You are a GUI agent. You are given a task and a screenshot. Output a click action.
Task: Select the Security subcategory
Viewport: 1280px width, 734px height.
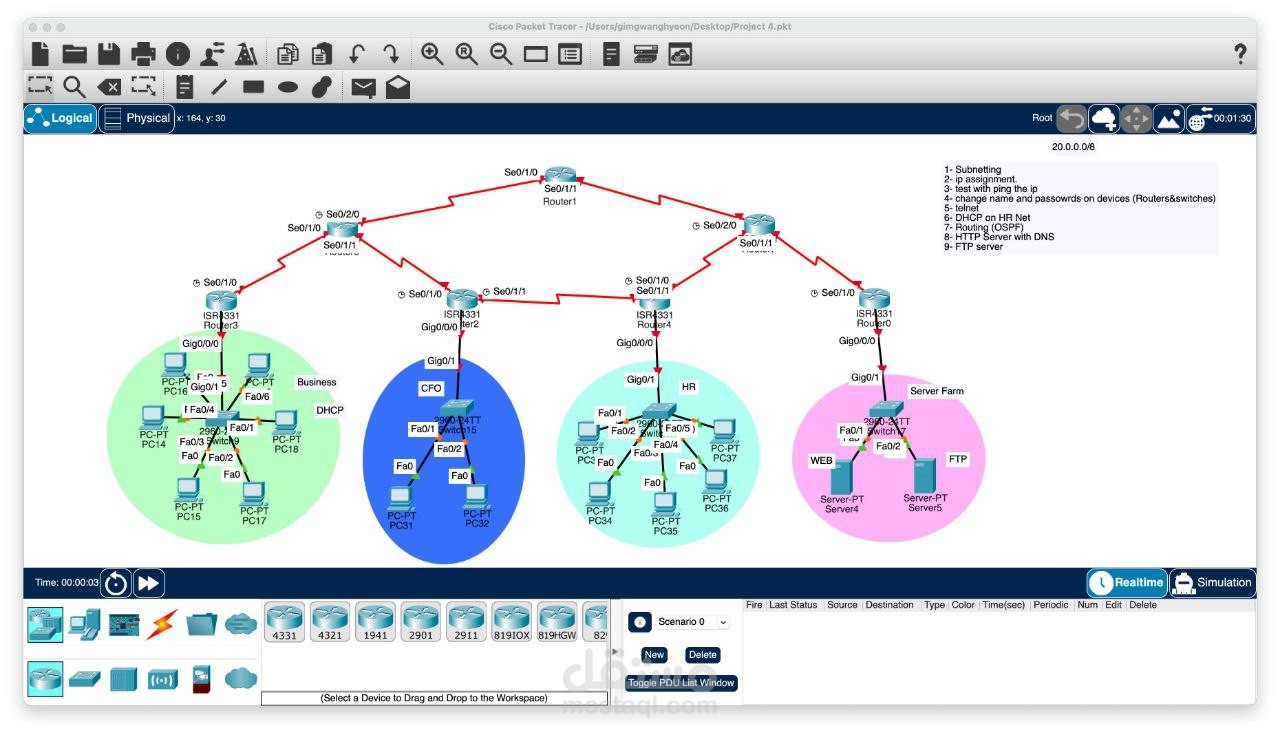(201, 679)
